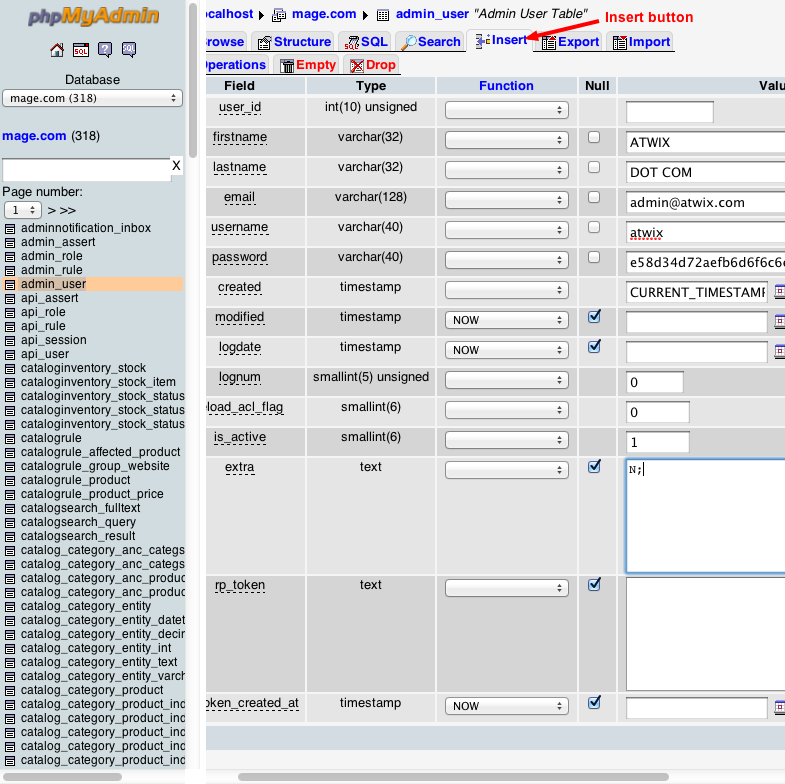
Task: Click browse icon beside catalogrule
Action: pyautogui.click(x=10, y=439)
